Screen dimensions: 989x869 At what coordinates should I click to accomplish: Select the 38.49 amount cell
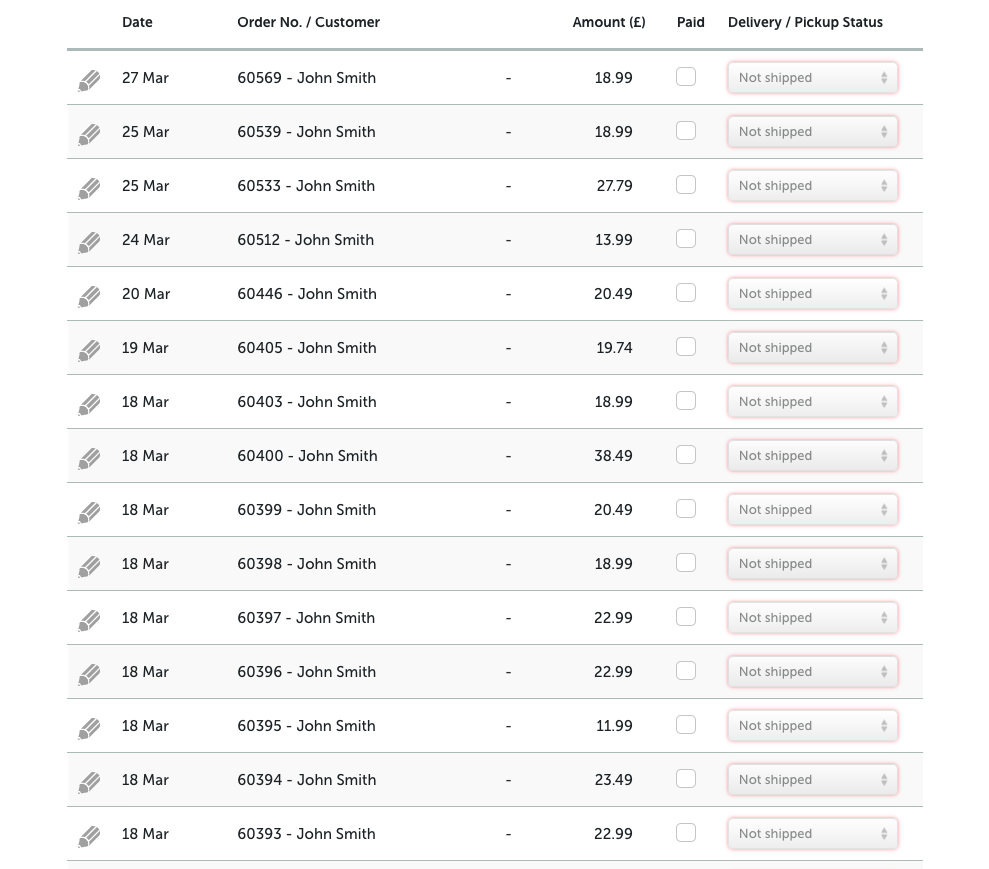[x=613, y=456]
